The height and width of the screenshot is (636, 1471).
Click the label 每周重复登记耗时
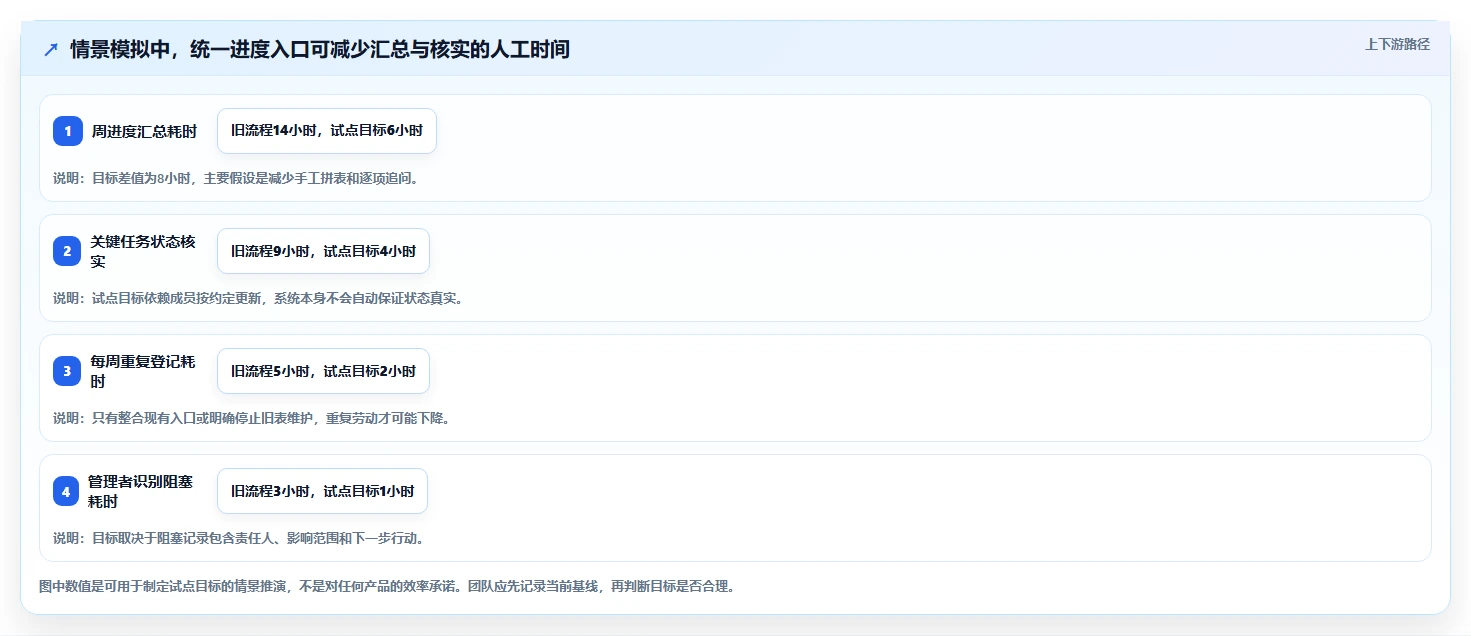coord(143,371)
